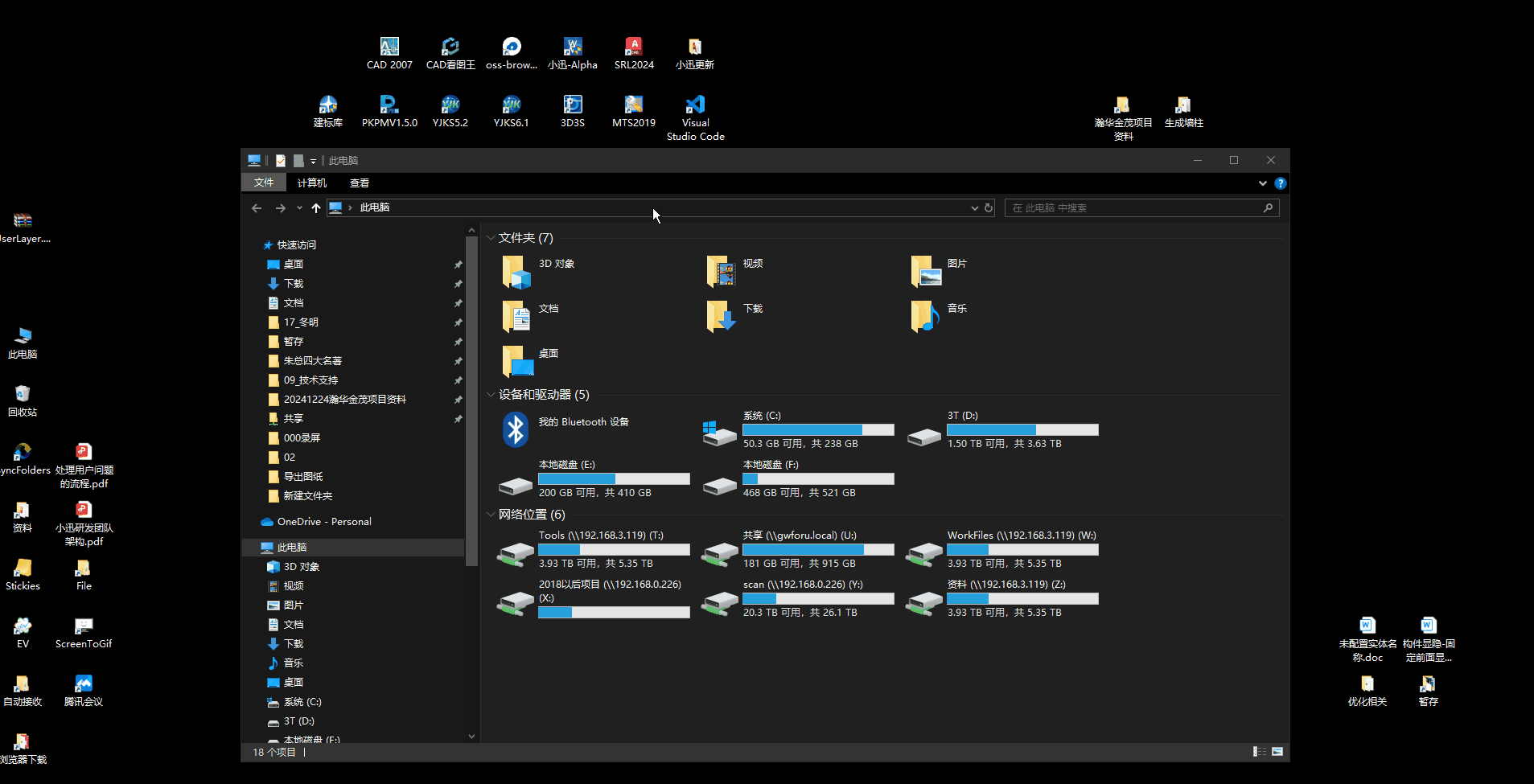The height and width of the screenshot is (784, 1534).
Task: Click the refresh button in address bar
Action: click(989, 208)
